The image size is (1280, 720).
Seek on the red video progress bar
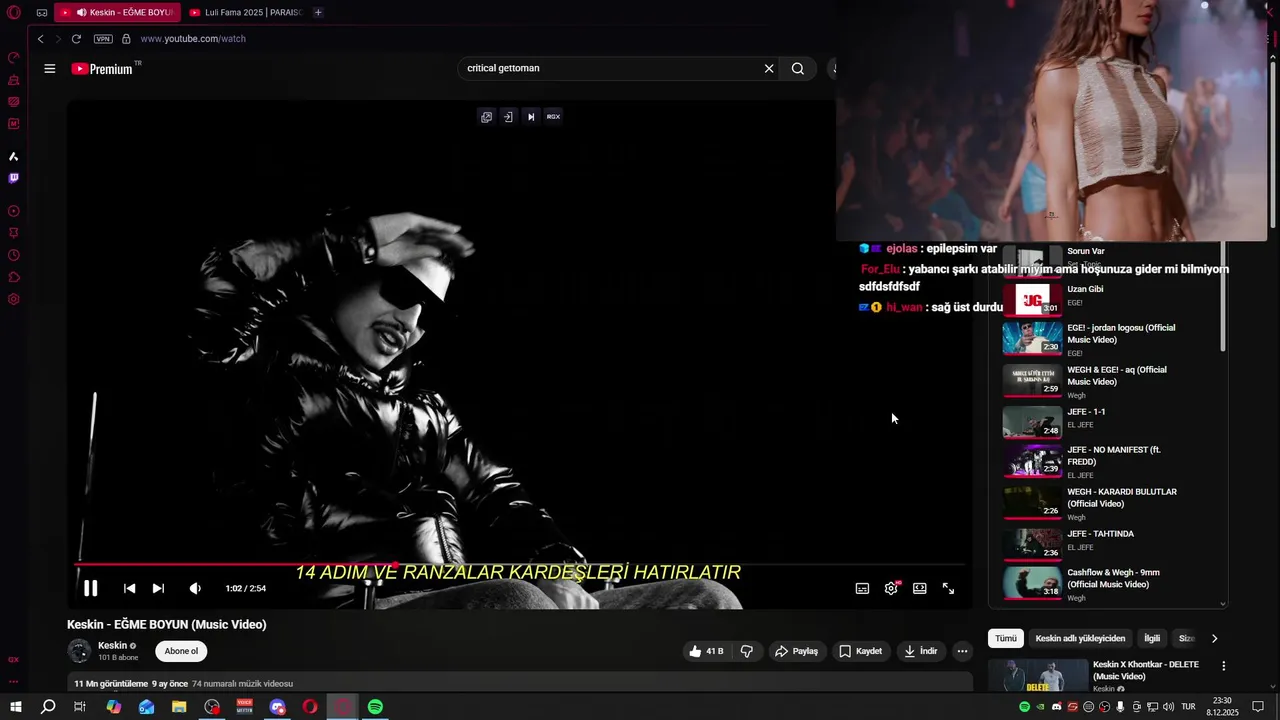[520, 565]
